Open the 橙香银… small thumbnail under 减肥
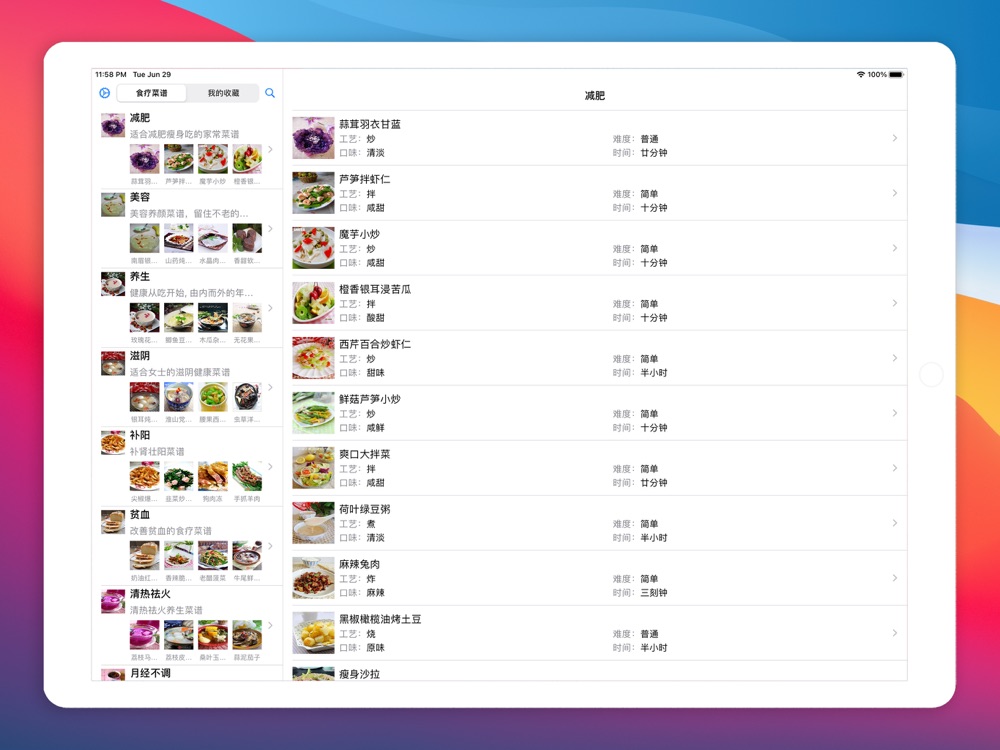Viewport: 1000px width, 750px height. coord(247,159)
